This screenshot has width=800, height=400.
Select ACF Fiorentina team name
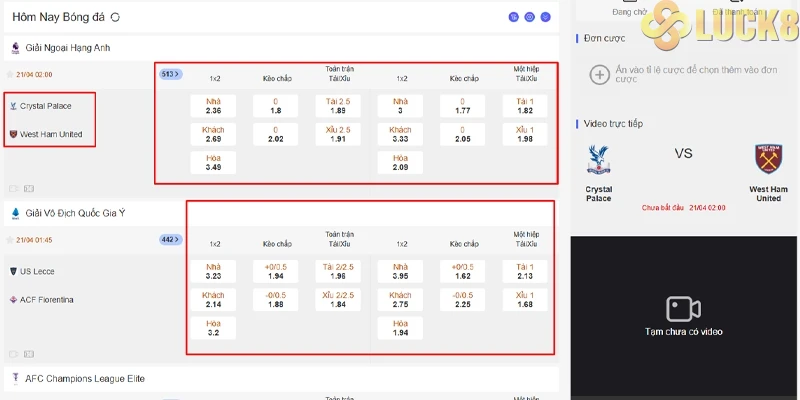[x=46, y=299]
